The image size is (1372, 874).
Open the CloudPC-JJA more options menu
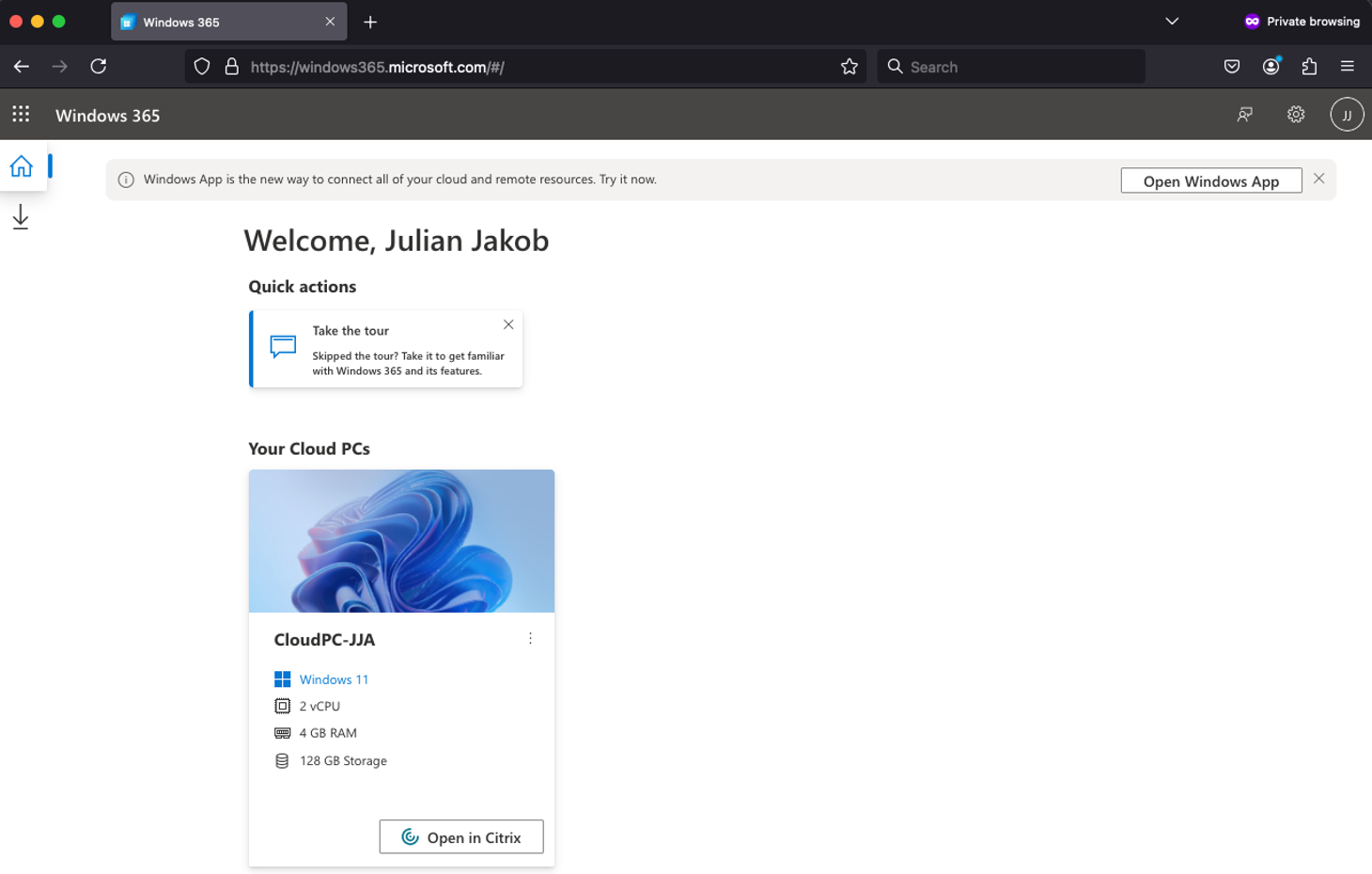pos(530,639)
